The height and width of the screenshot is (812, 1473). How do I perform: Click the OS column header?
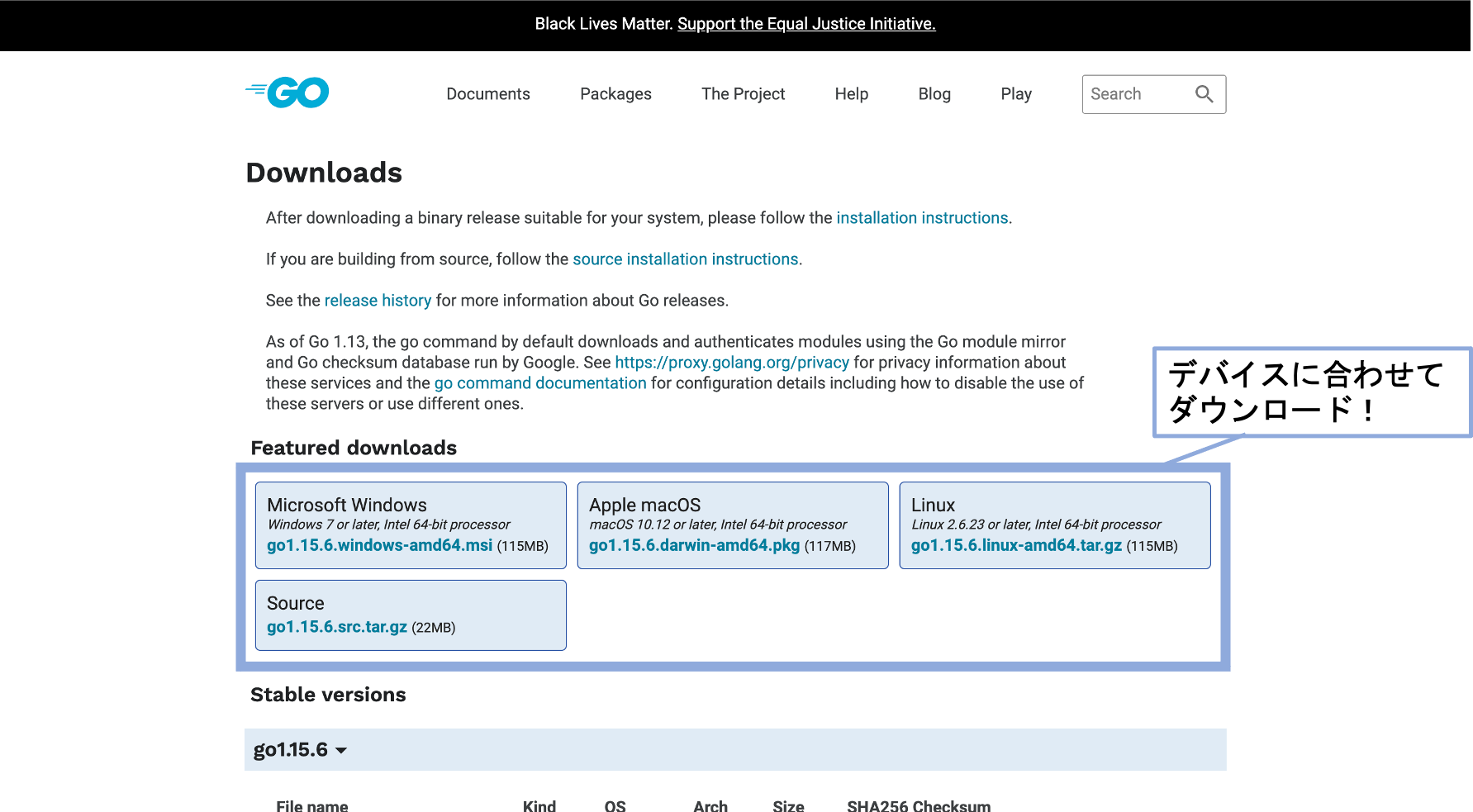click(615, 805)
